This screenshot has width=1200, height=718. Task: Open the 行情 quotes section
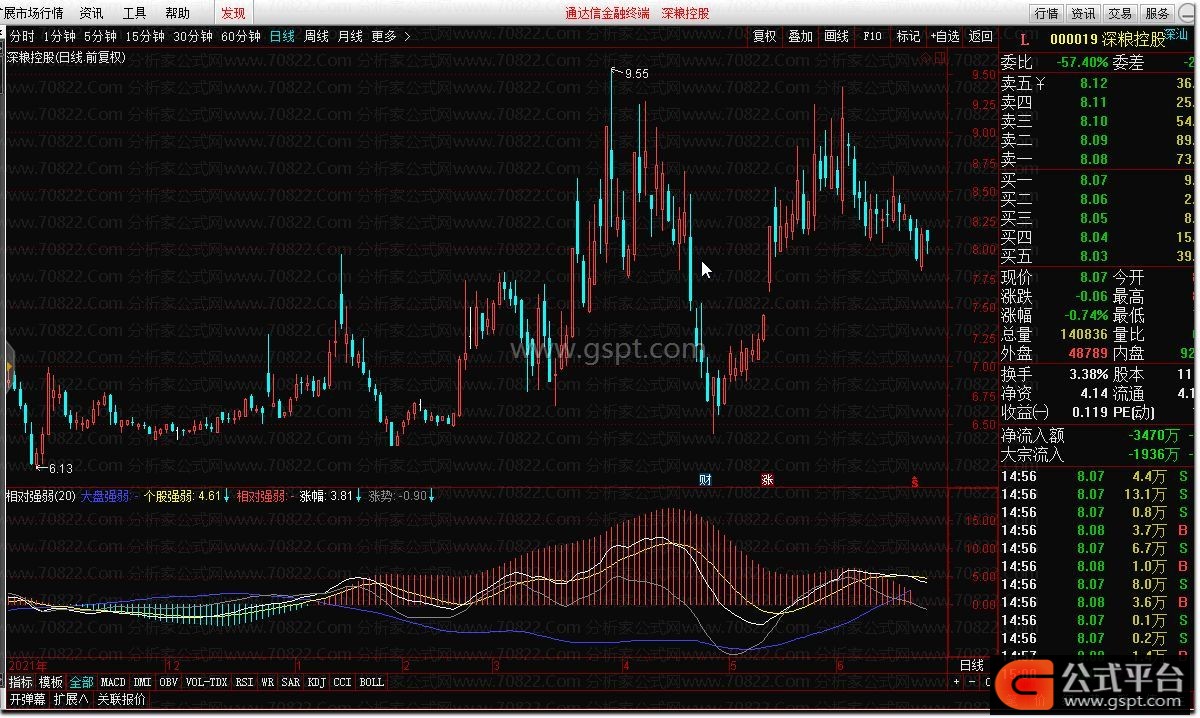[x=1047, y=13]
